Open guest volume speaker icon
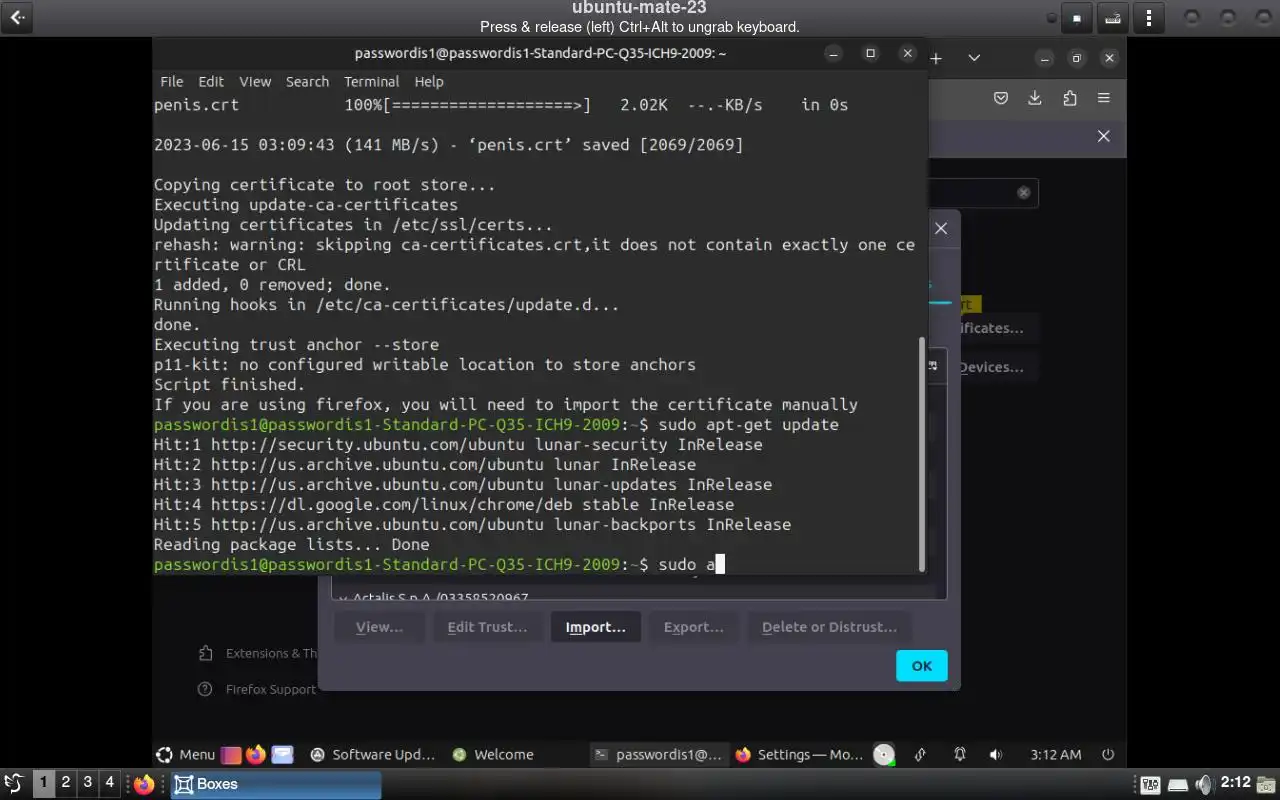The width and height of the screenshot is (1280, 800). click(x=995, y=755)
